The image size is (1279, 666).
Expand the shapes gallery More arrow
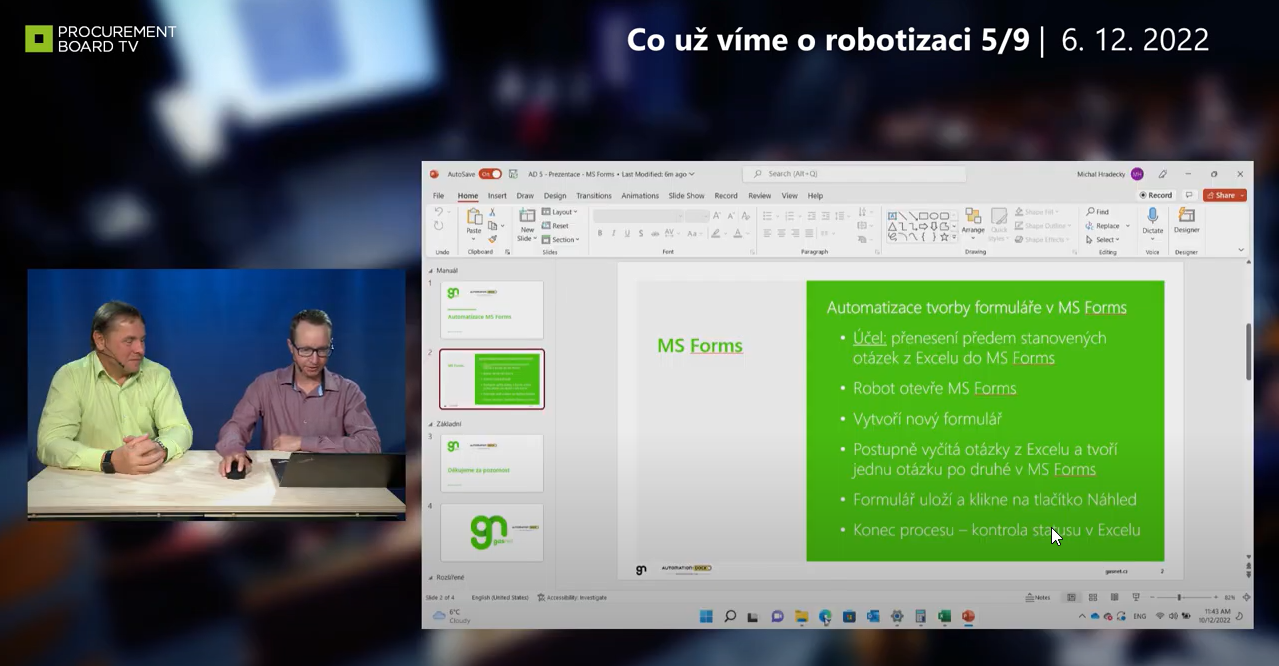point(955,238)
